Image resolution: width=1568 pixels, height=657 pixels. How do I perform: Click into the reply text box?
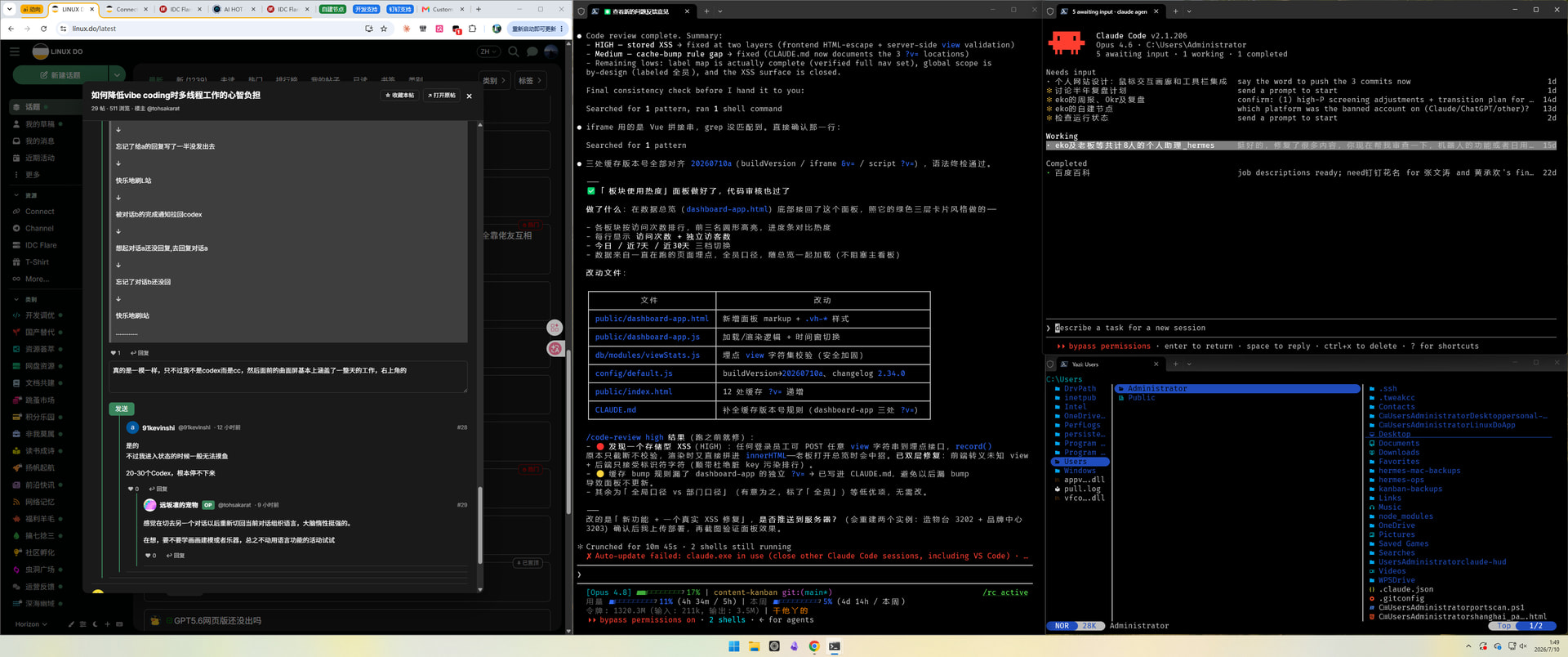coord(288,378)
